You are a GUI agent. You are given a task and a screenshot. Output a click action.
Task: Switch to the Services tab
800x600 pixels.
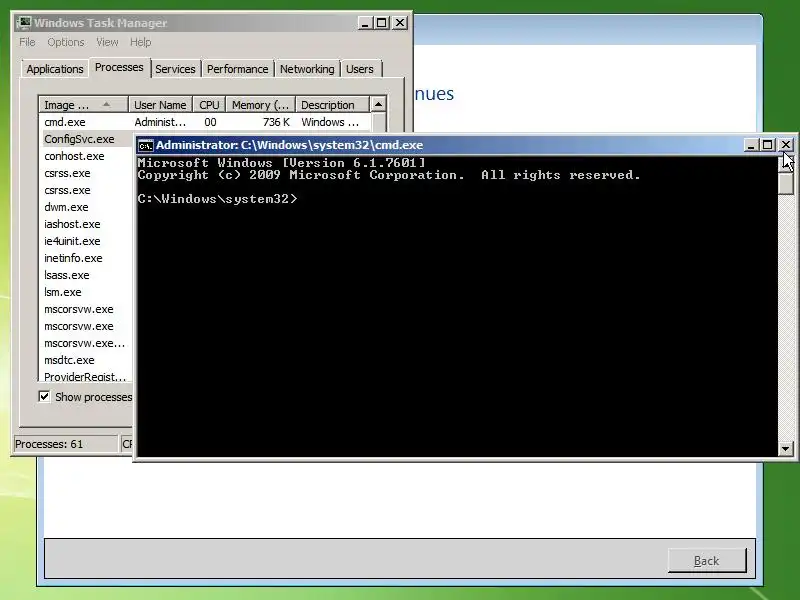[x=175, y=69]
